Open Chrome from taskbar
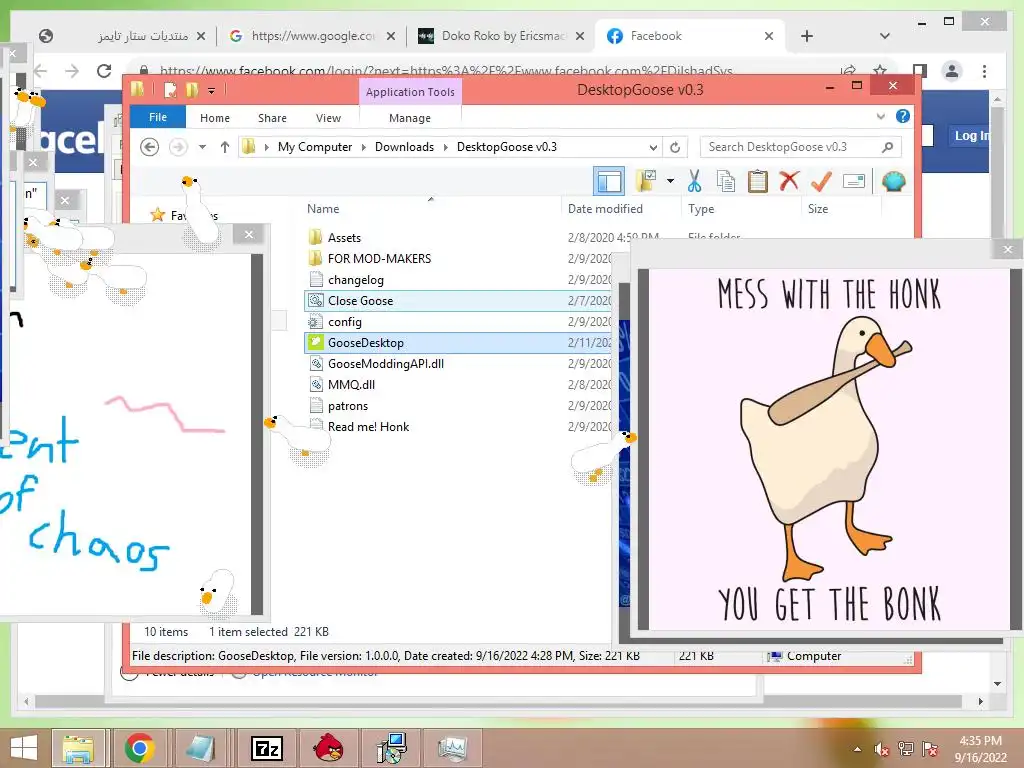 139,748
